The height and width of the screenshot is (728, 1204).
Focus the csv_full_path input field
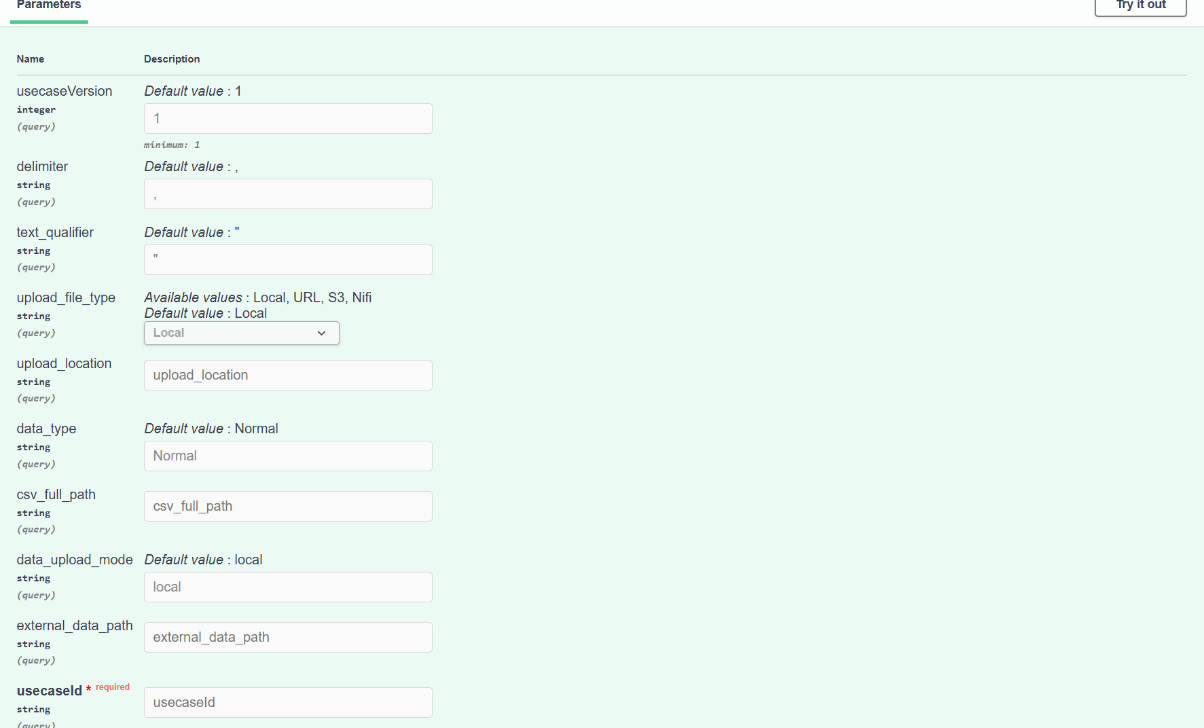(288, 506)
